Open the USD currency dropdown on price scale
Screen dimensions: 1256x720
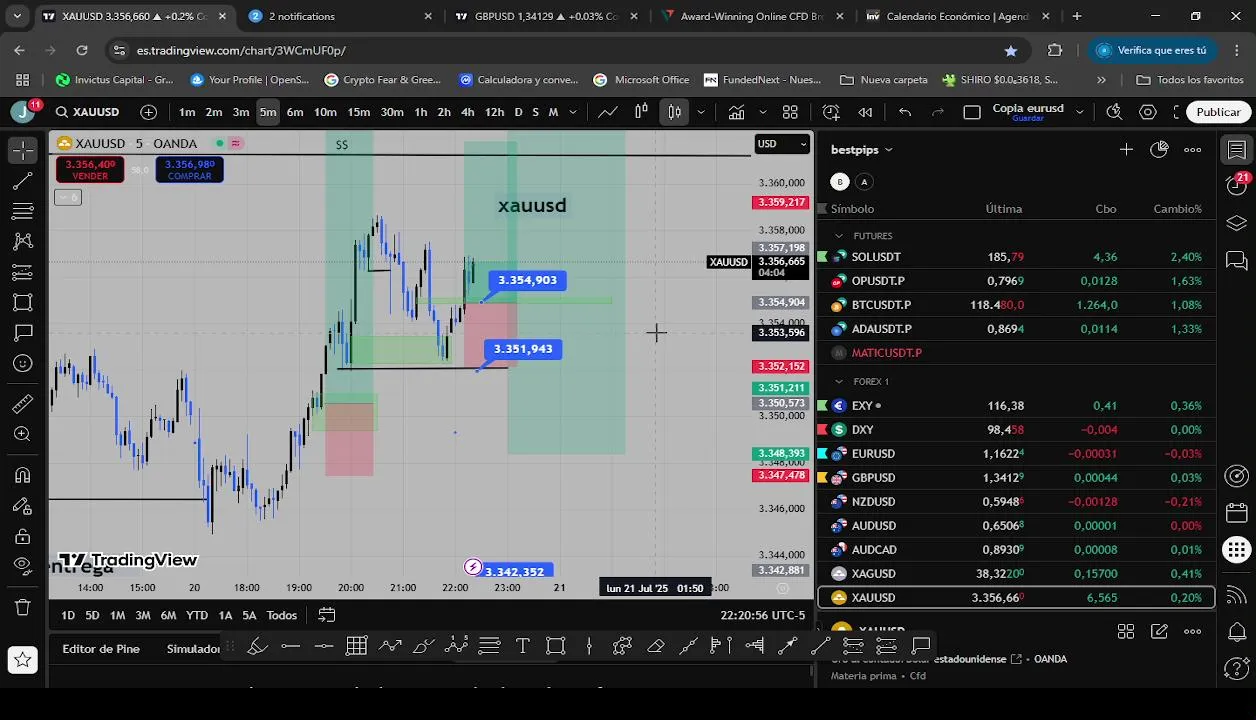[782, 144]
